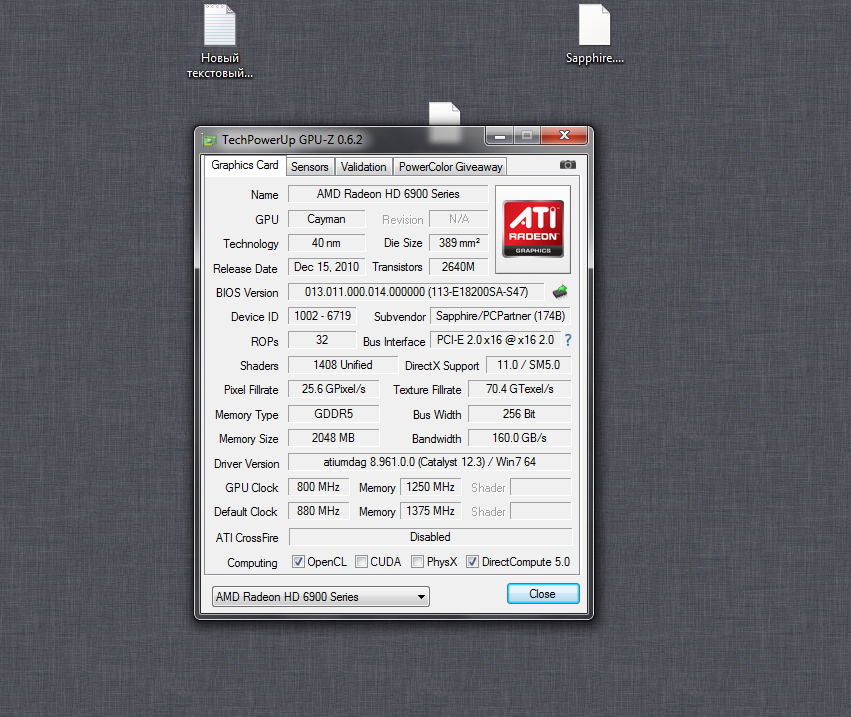
Task: Click the Default Clock field 880 MHz
Action: pyautogui.click(x=319, y=511)
